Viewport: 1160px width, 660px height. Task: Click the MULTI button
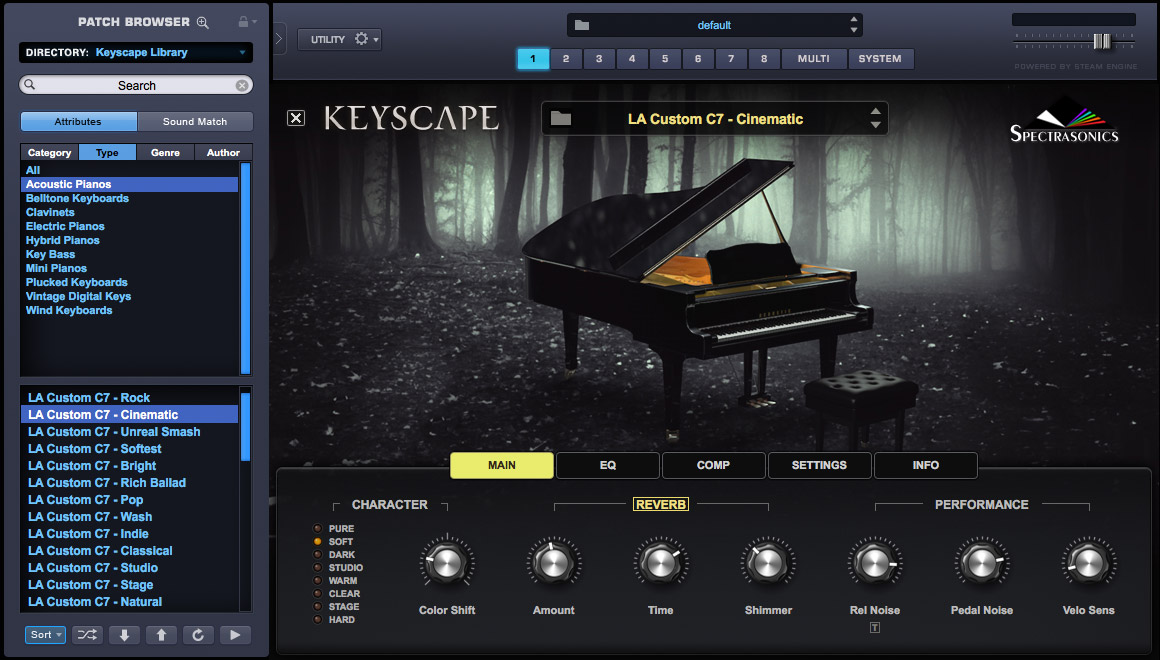click(x=813, y=58)
